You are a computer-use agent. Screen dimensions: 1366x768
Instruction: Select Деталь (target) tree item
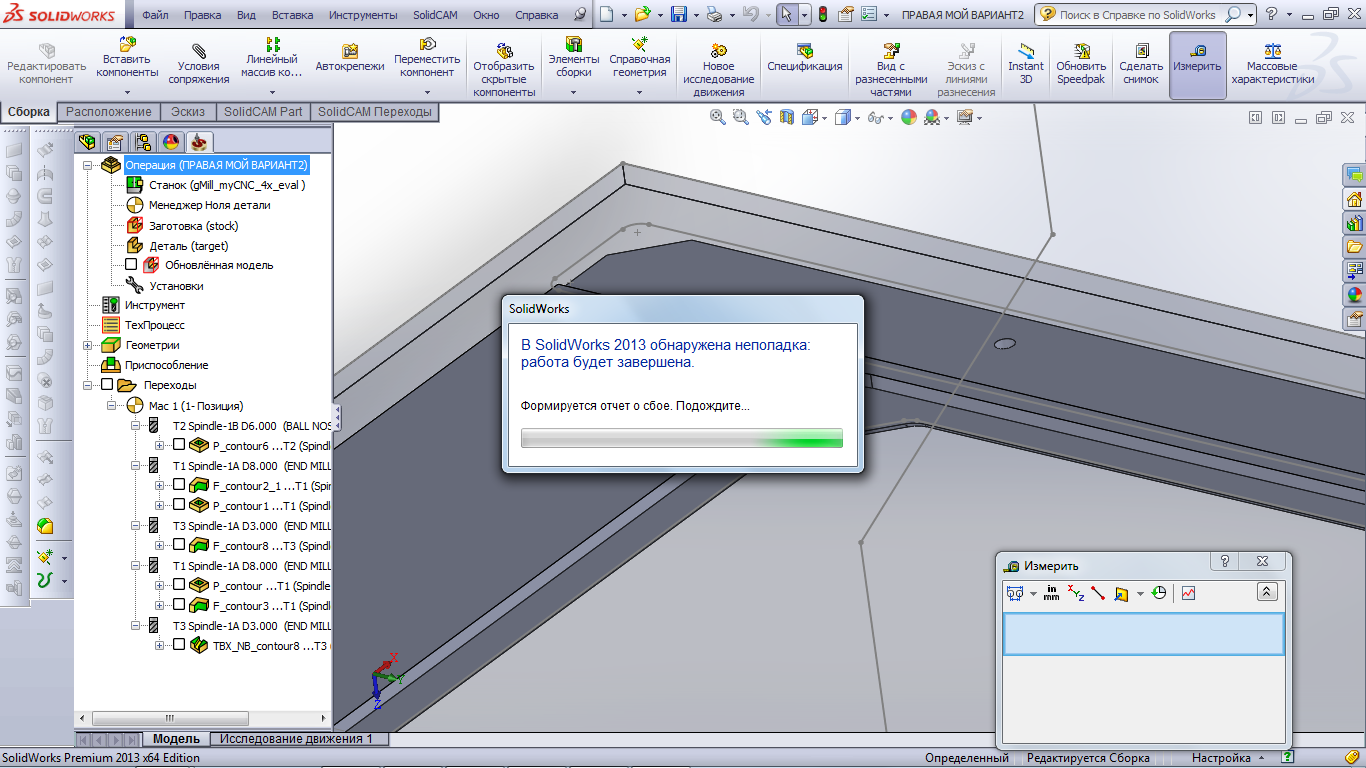(x=189, y=245)
